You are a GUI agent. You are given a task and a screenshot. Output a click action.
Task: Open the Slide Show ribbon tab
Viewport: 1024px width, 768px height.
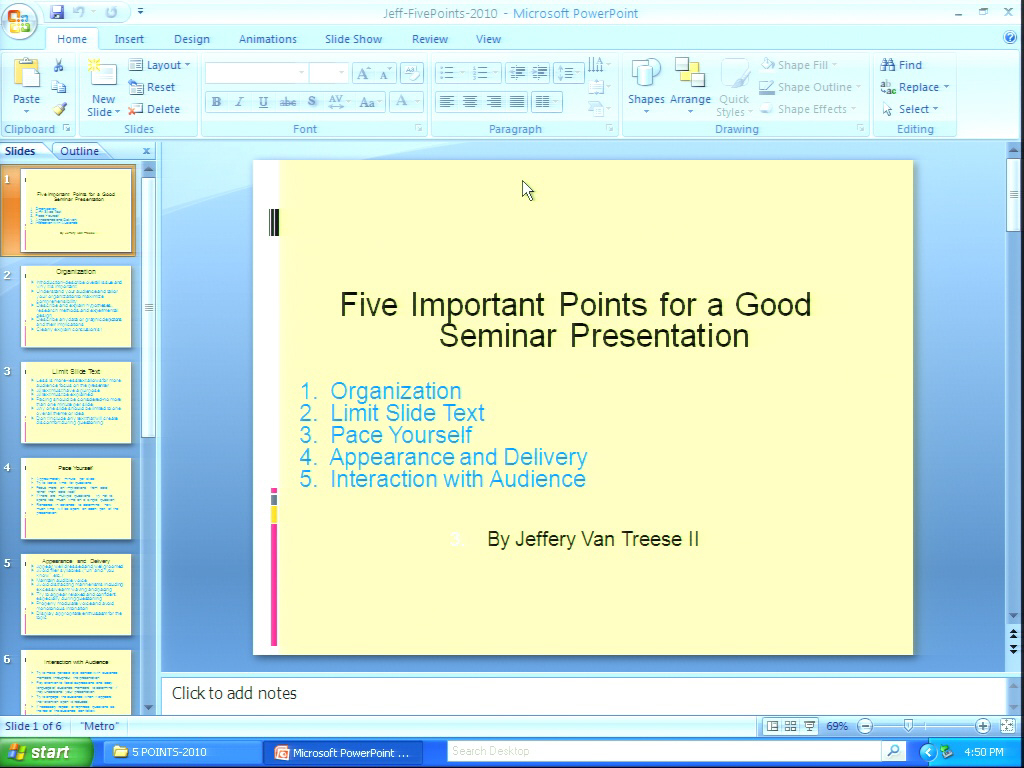click(x=353, y=39)
